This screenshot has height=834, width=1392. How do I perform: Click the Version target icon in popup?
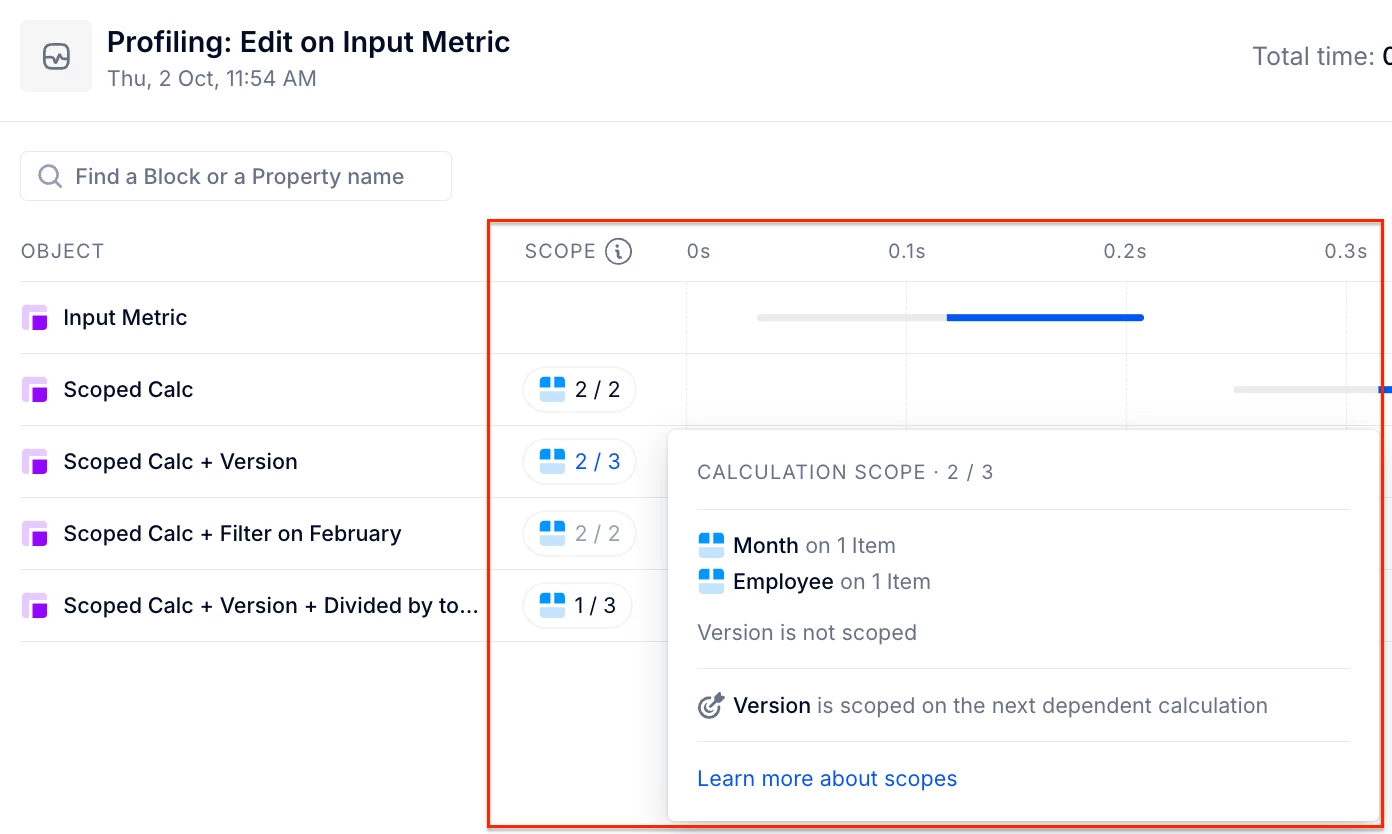pyautogui.click(x=710, y=706)
